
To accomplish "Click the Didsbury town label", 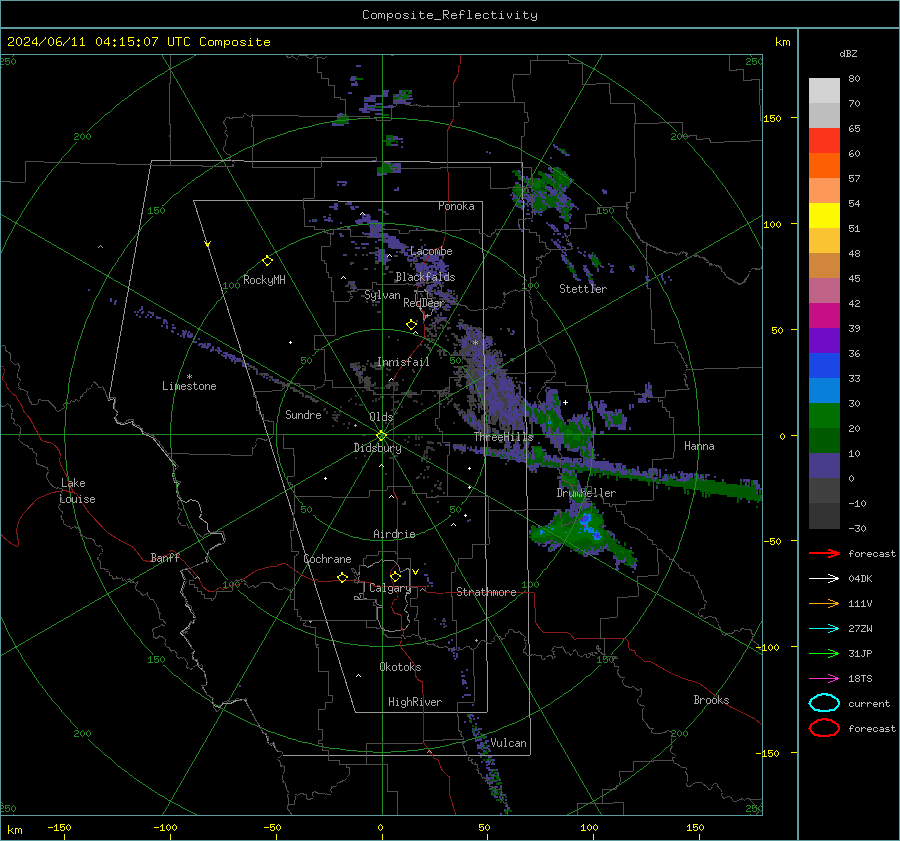I will pos(377,448).
